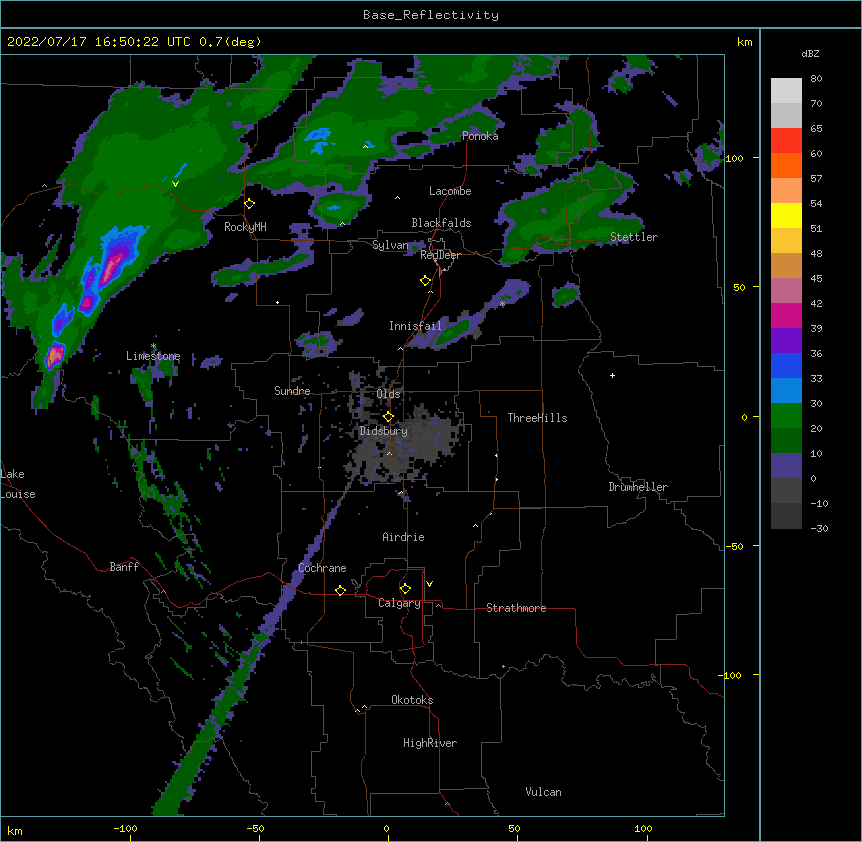862x842 pixels.
Task: Click the purple 36-39 dBZ legend swatch
Action: tap(786, 341)
